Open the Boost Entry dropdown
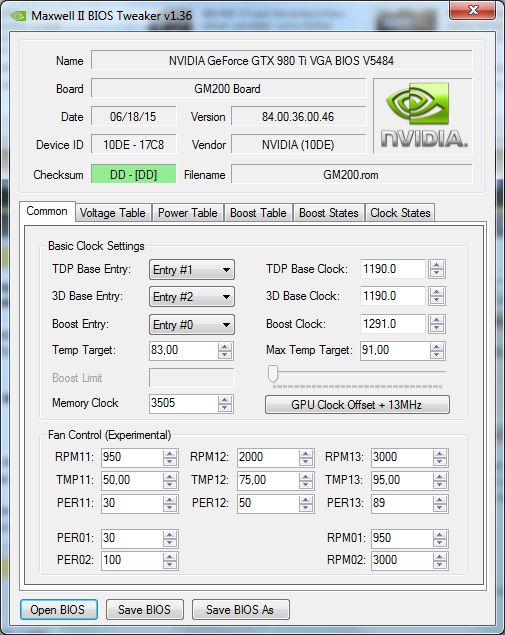 coord(192,325)
